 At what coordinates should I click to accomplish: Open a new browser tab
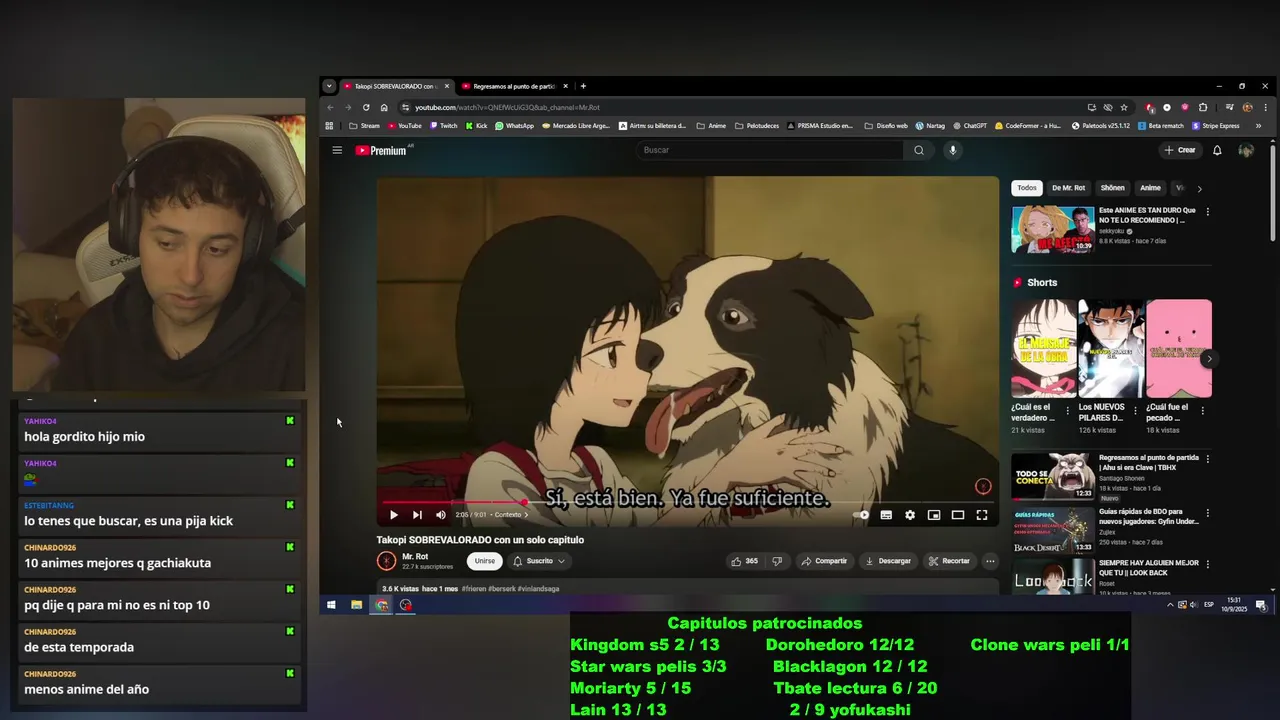(583, 86)
